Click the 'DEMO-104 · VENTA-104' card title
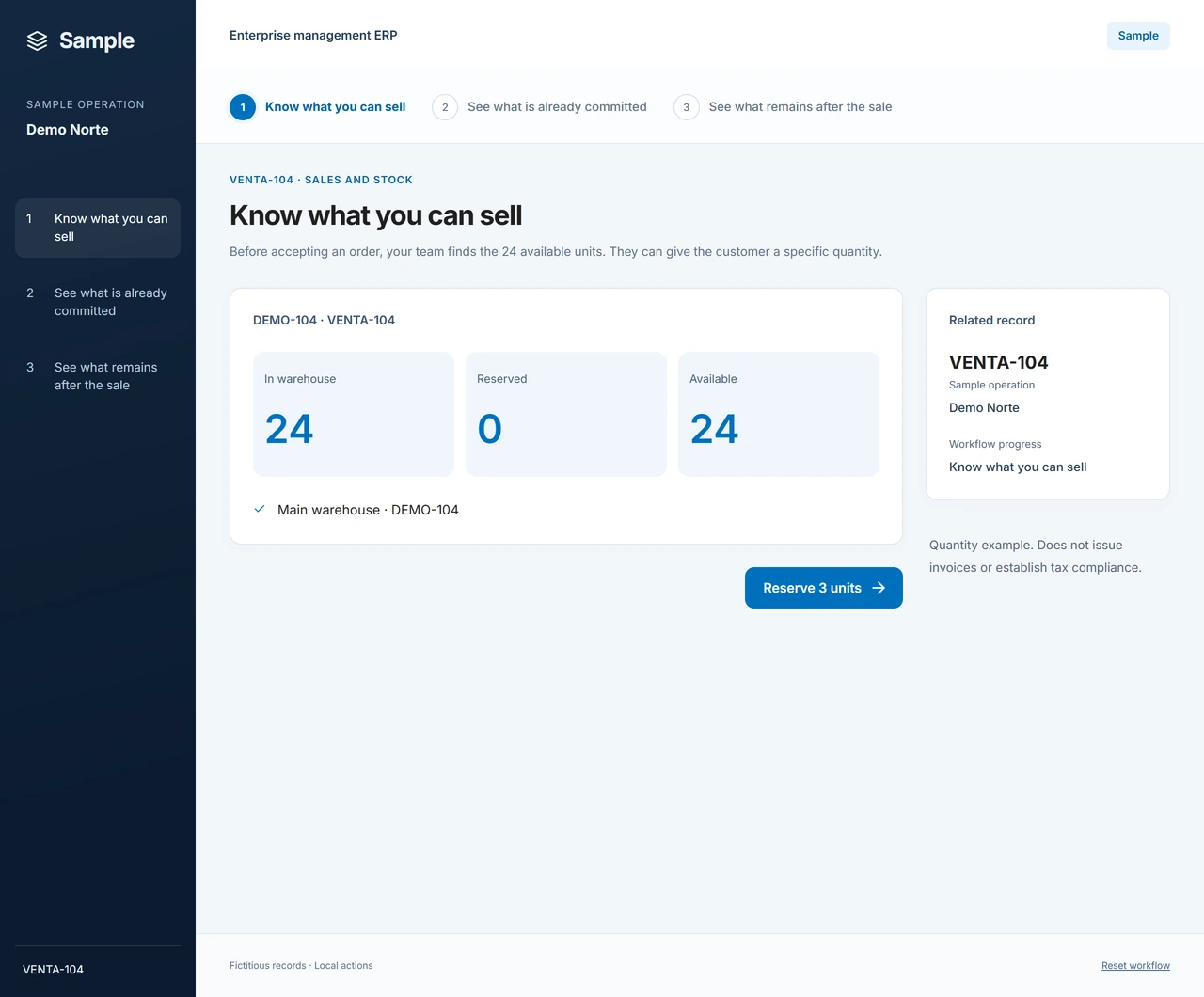The image size is (1204, 997). [x=324, y=321]
